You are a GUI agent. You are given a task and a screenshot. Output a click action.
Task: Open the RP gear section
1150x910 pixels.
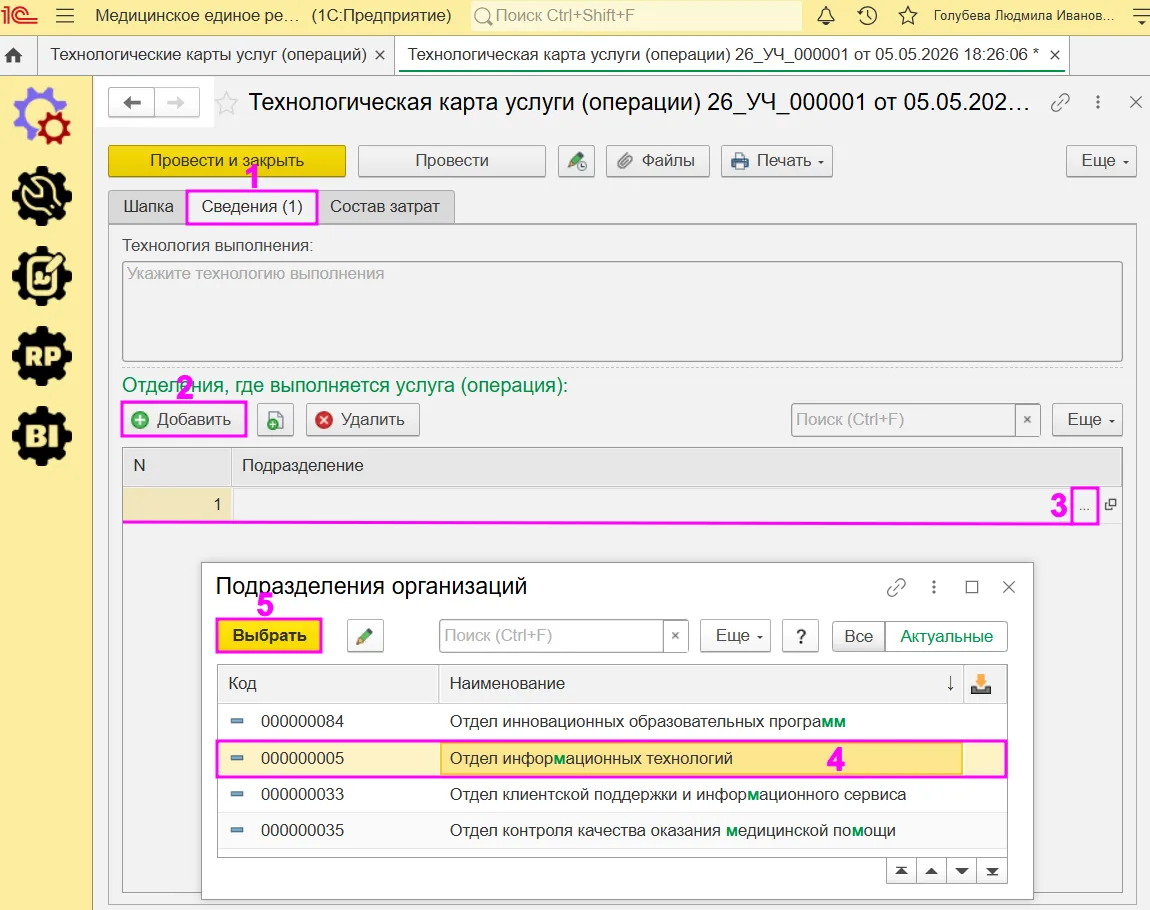click(42, 356)
